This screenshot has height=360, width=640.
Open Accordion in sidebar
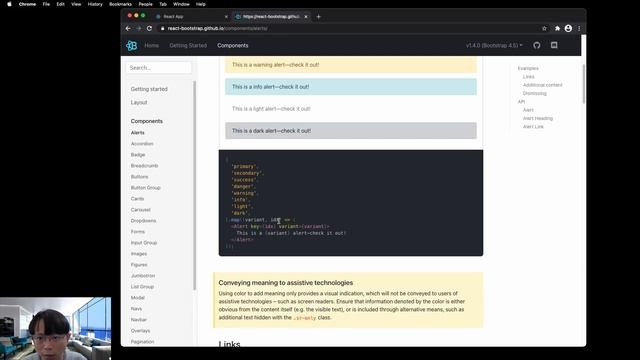(142, 144)
